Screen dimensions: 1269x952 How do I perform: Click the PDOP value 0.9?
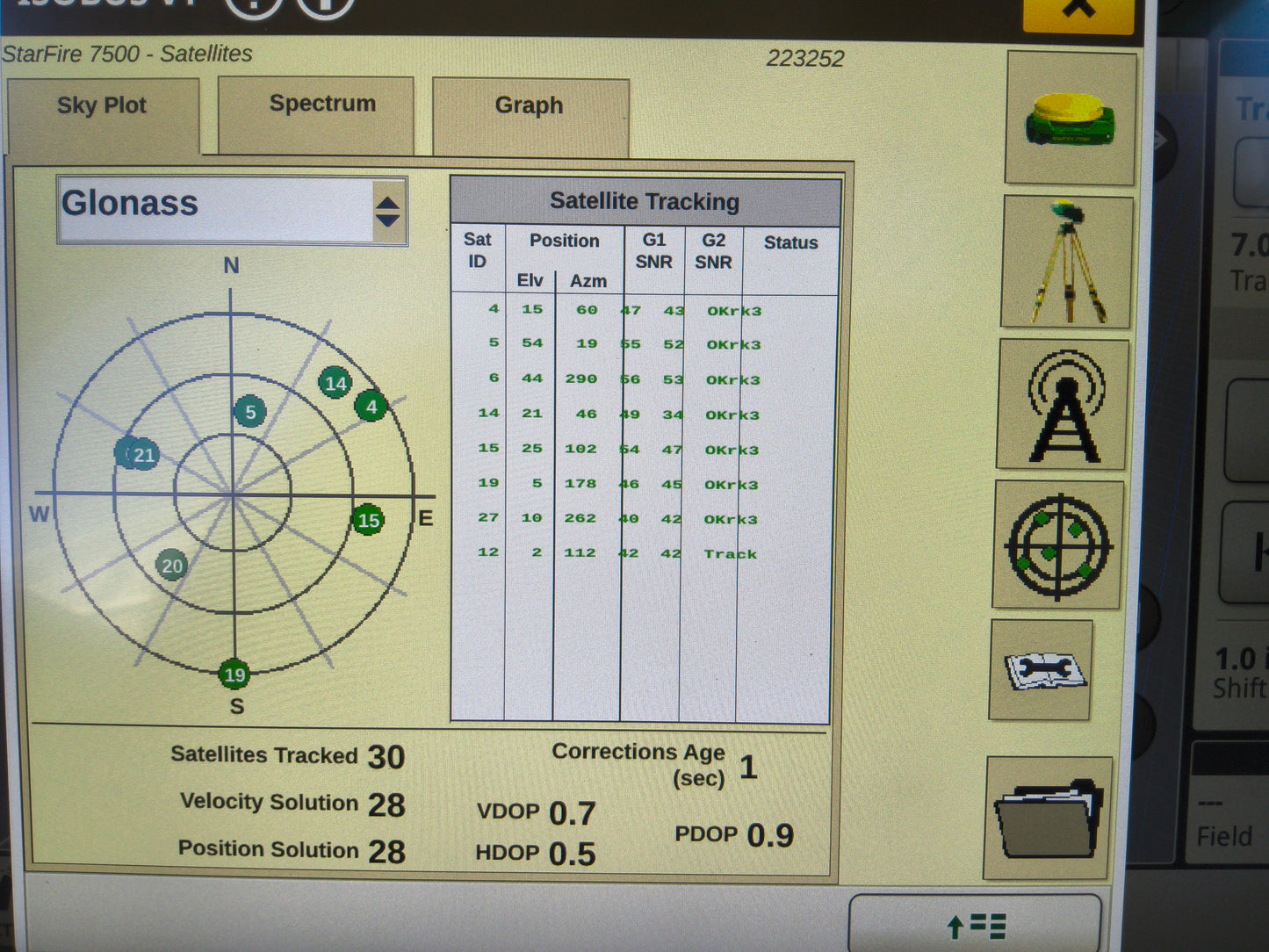click(x=770, y=835)
